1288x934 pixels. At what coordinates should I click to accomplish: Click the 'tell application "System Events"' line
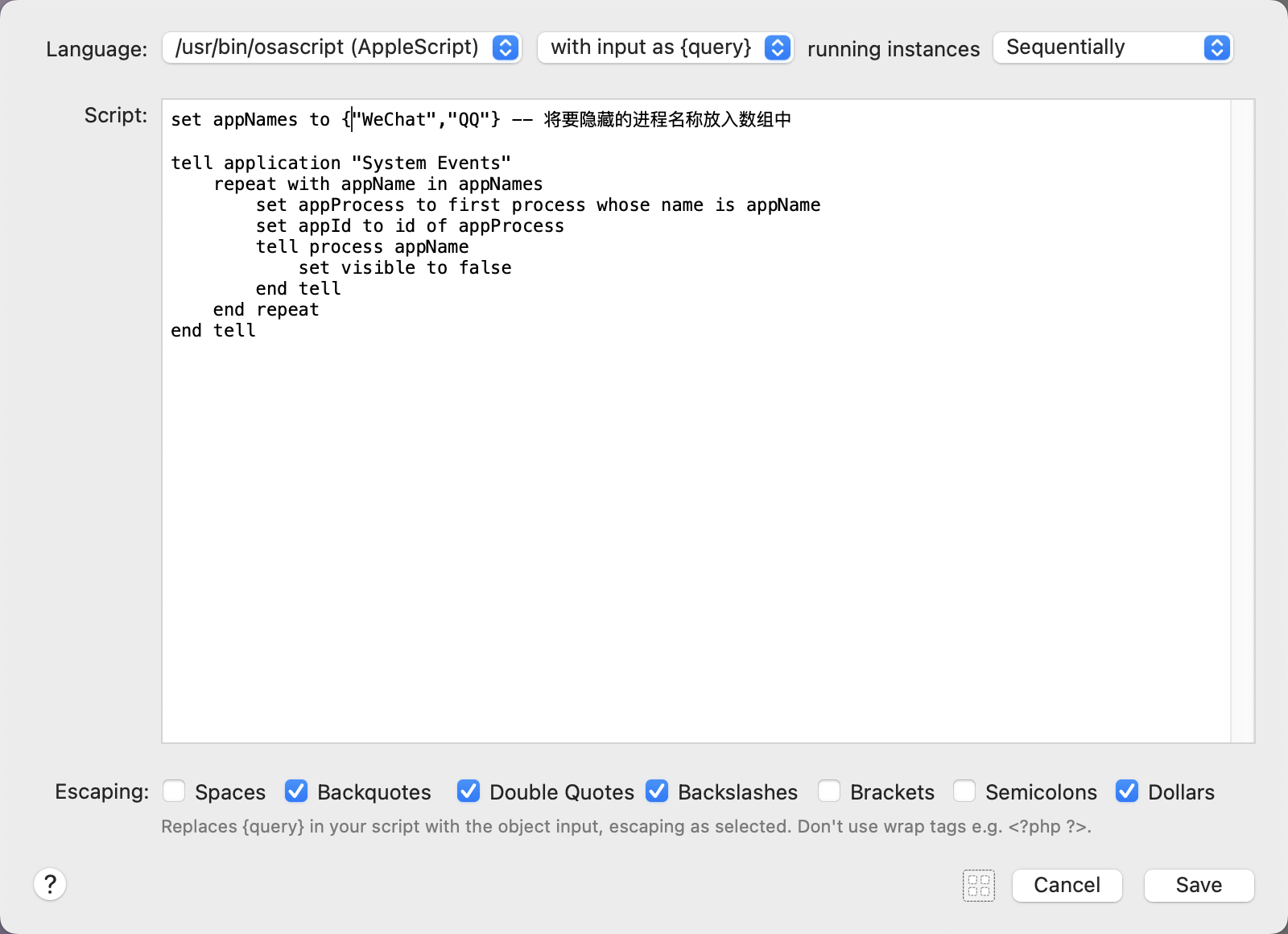click(341, 163)
